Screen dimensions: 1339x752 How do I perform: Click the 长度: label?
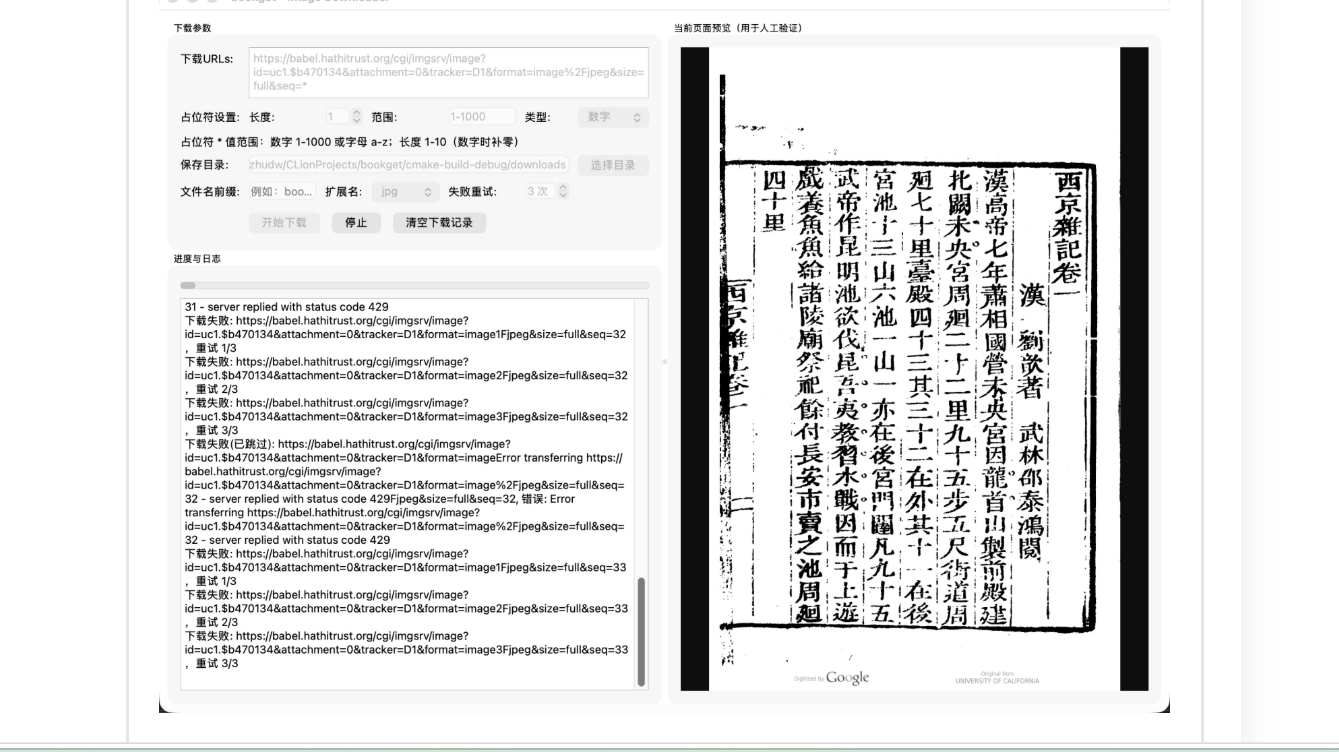click(263, 118)
